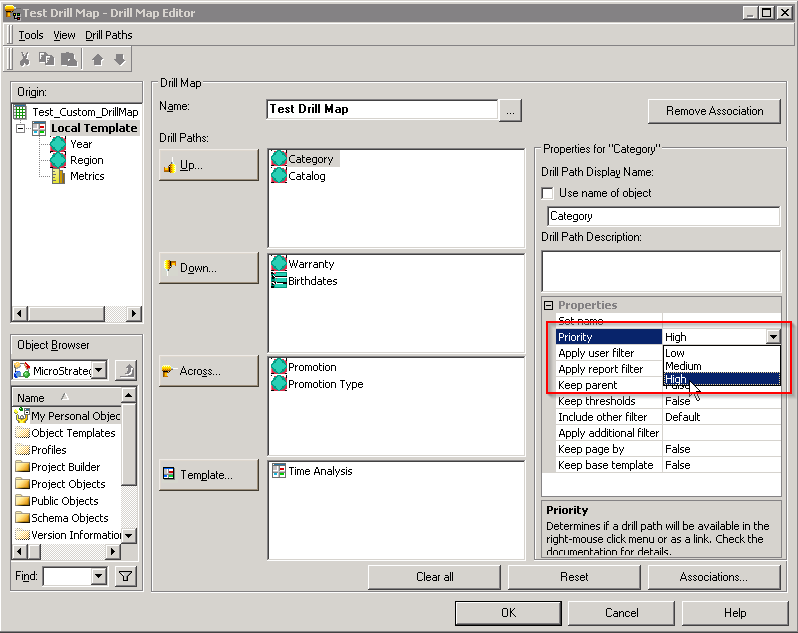Click the Cut toolbar icon
This screenshot has height=633, width=798.
point(25,60)
